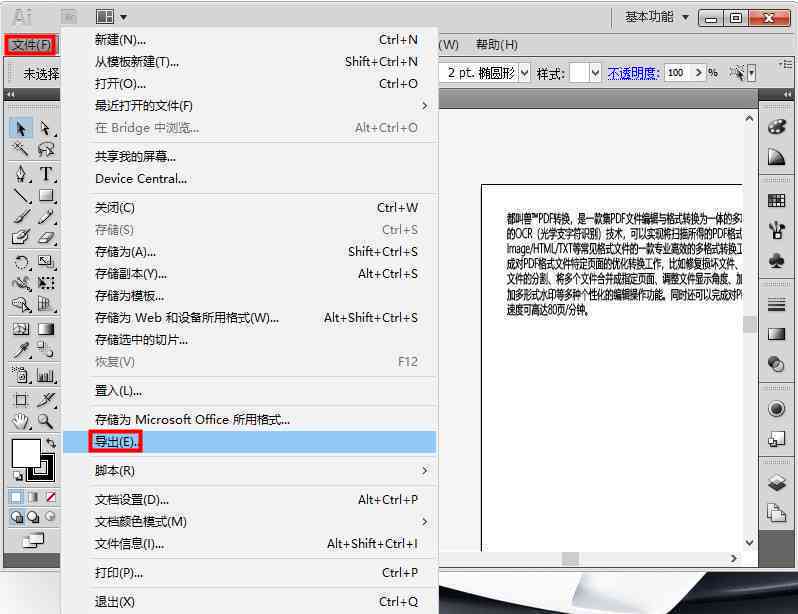This screenshot has width=798, height=614.
Task: Reset to default fill and stroke
Action: (x=18, y=476)
